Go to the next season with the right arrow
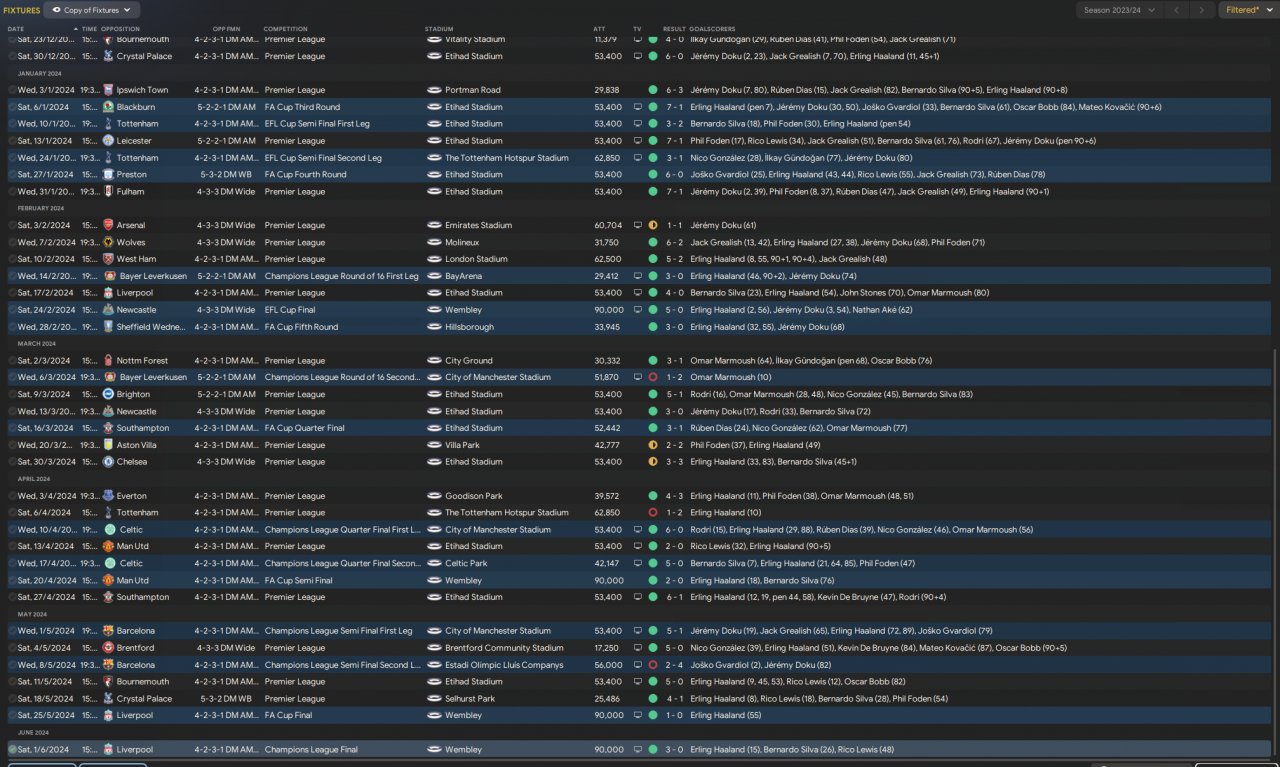 (1203, 10)
